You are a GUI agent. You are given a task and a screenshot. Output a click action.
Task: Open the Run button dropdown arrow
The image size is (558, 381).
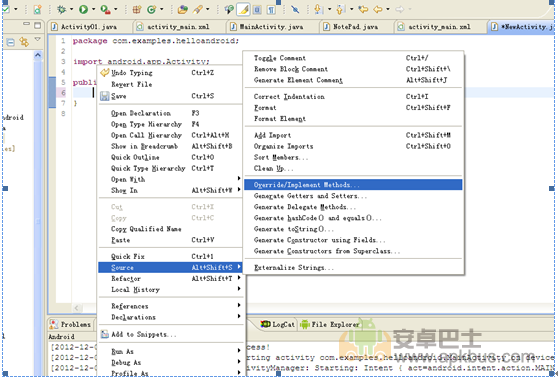click(x=94, y=10)
